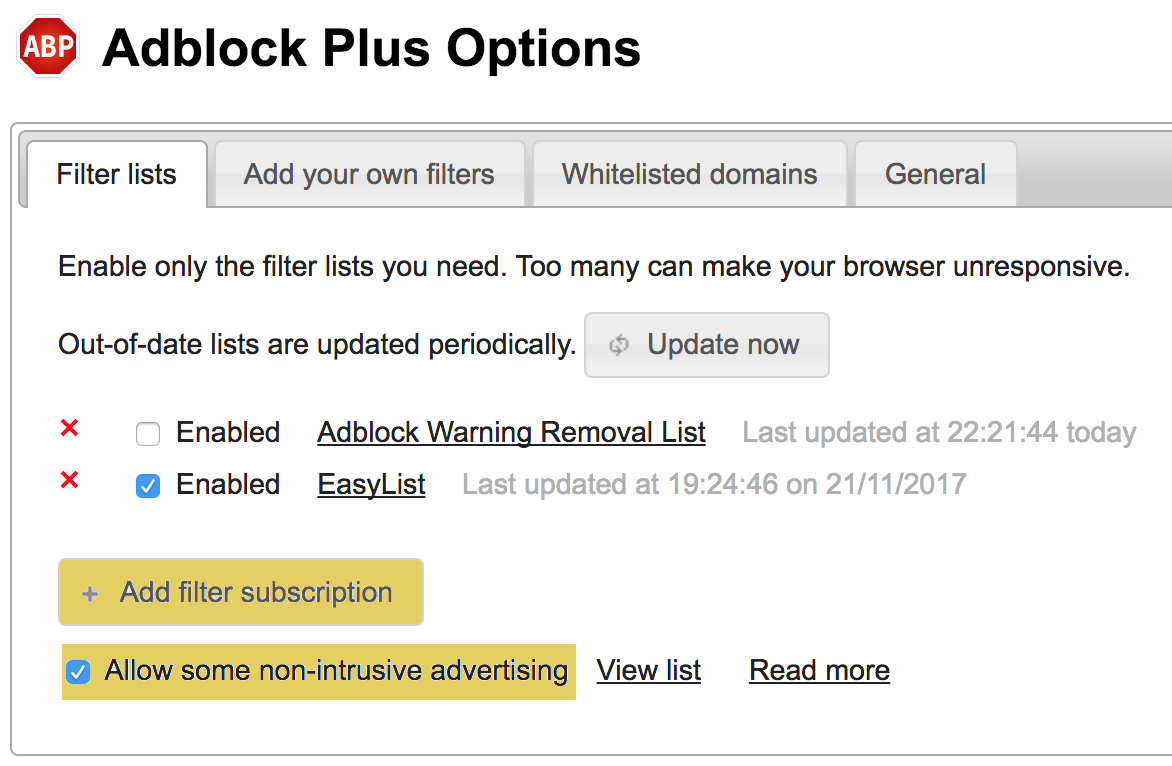Click the Adblock Plus Options heading
The image size is (1172, 766).
point(371,47)
